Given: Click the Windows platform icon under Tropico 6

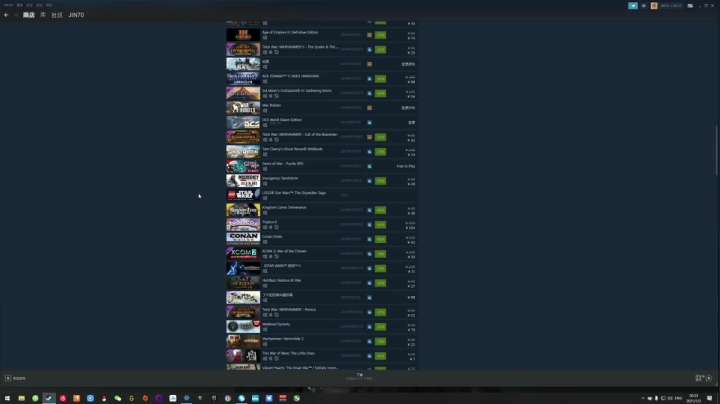Looking at the screenshot, I should [x=265, y=227].
